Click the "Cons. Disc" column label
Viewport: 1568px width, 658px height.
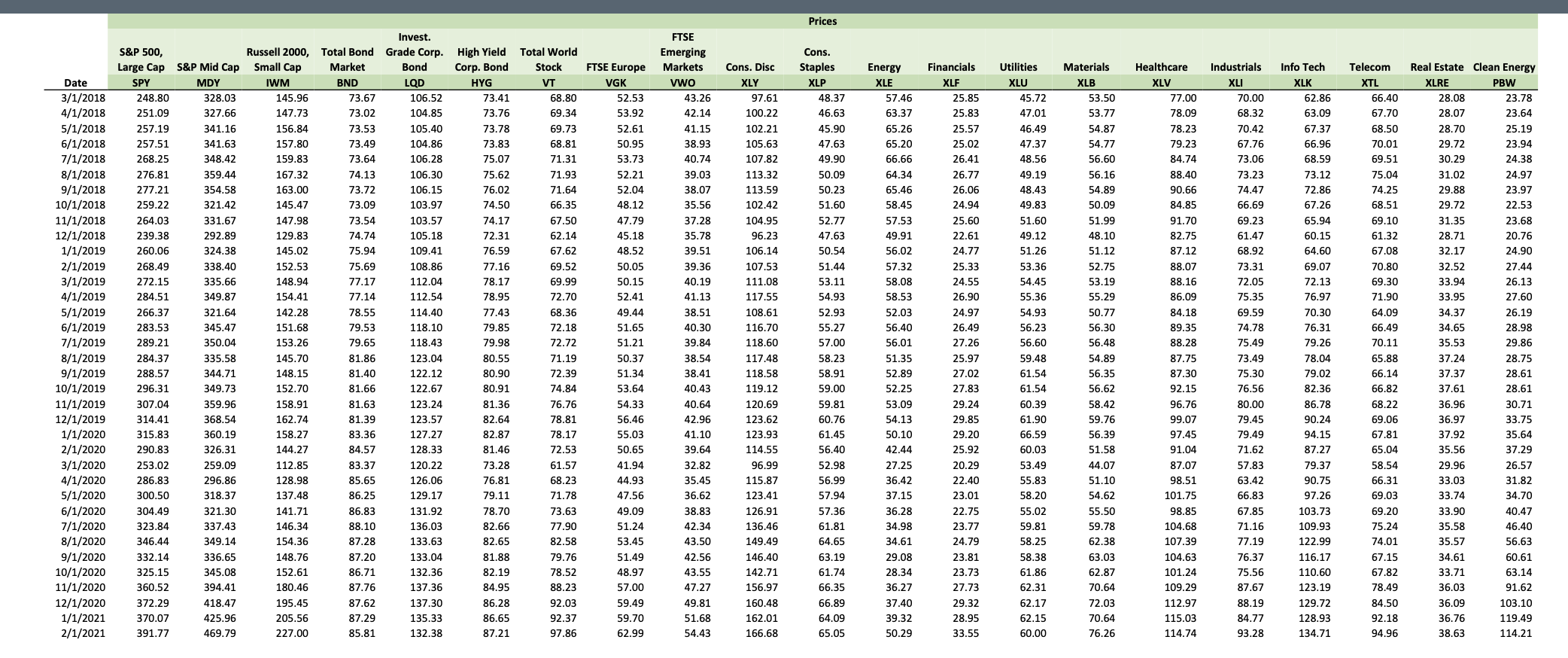[x=749, y=67]
